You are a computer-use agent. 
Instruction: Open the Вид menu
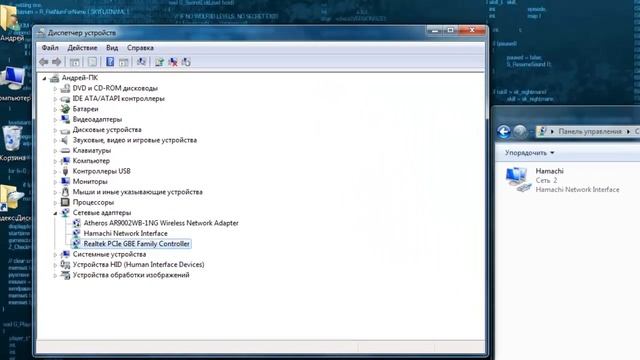(x=112, y=48)
